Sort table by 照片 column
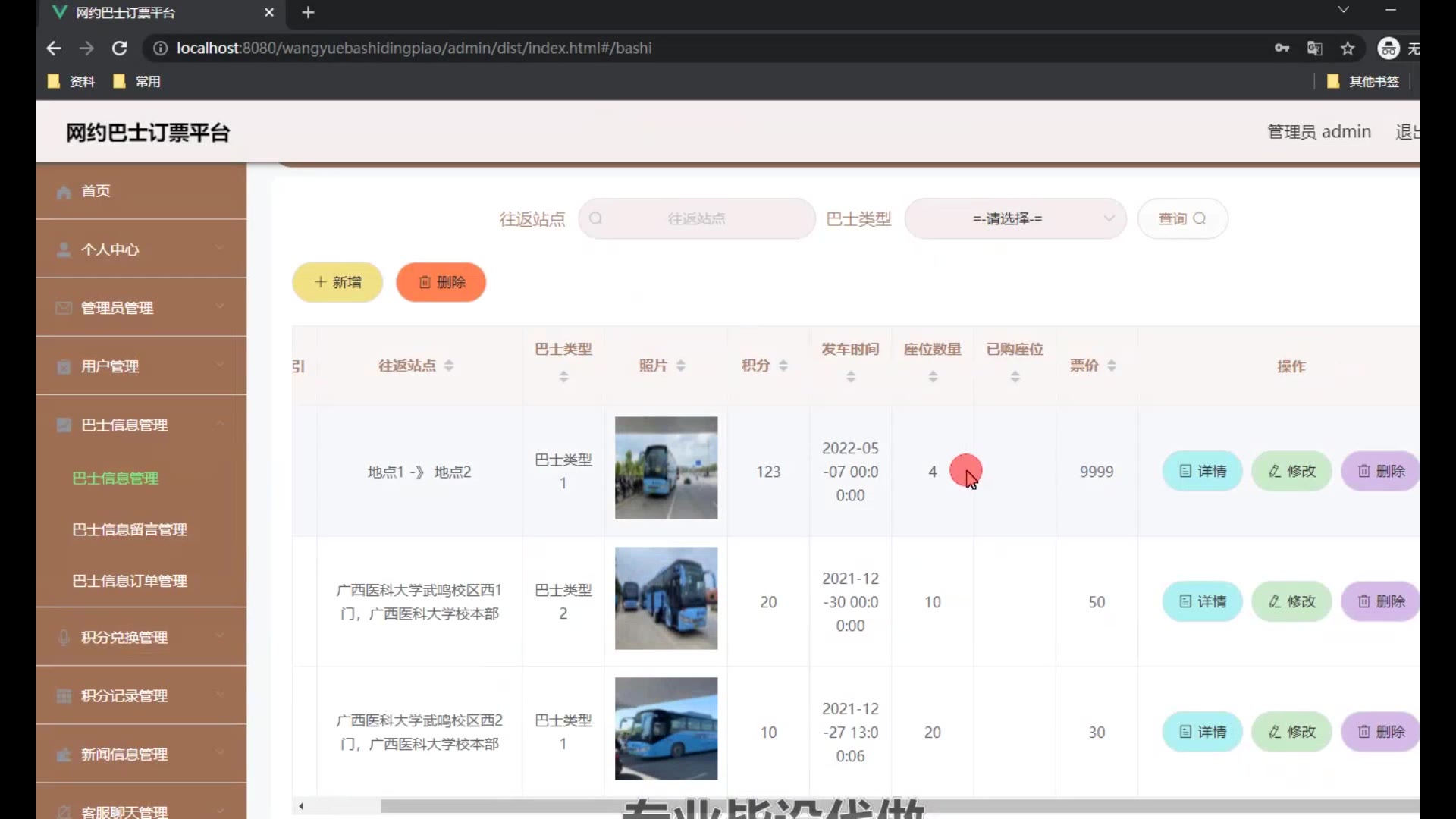This screenshot has height=819, width=1456. (x=680, y=366)
